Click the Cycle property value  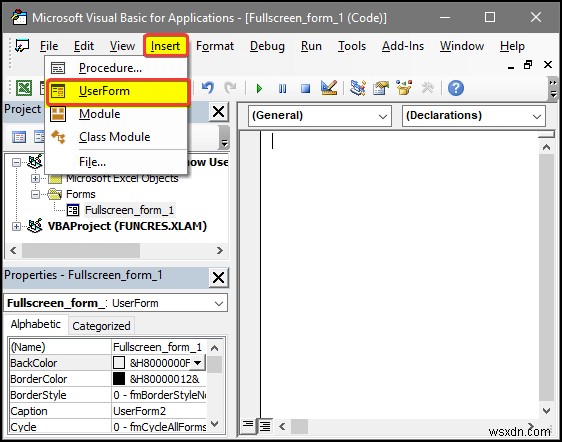pyautogui.click(x=159, y=427)
